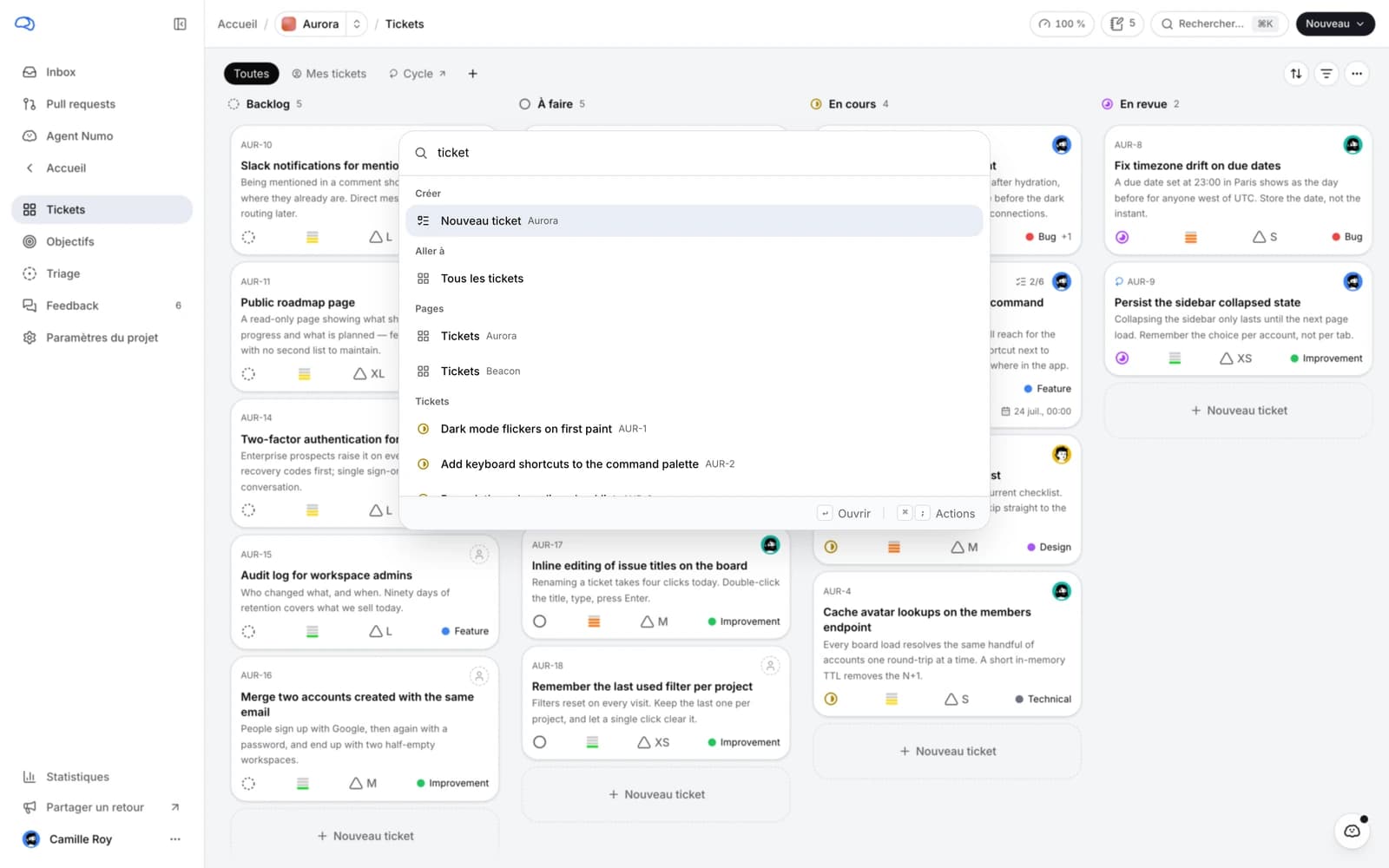Assign someone to AUR-18 card
The height and width of the screenshot is (868, 1389).
point(770,666)
